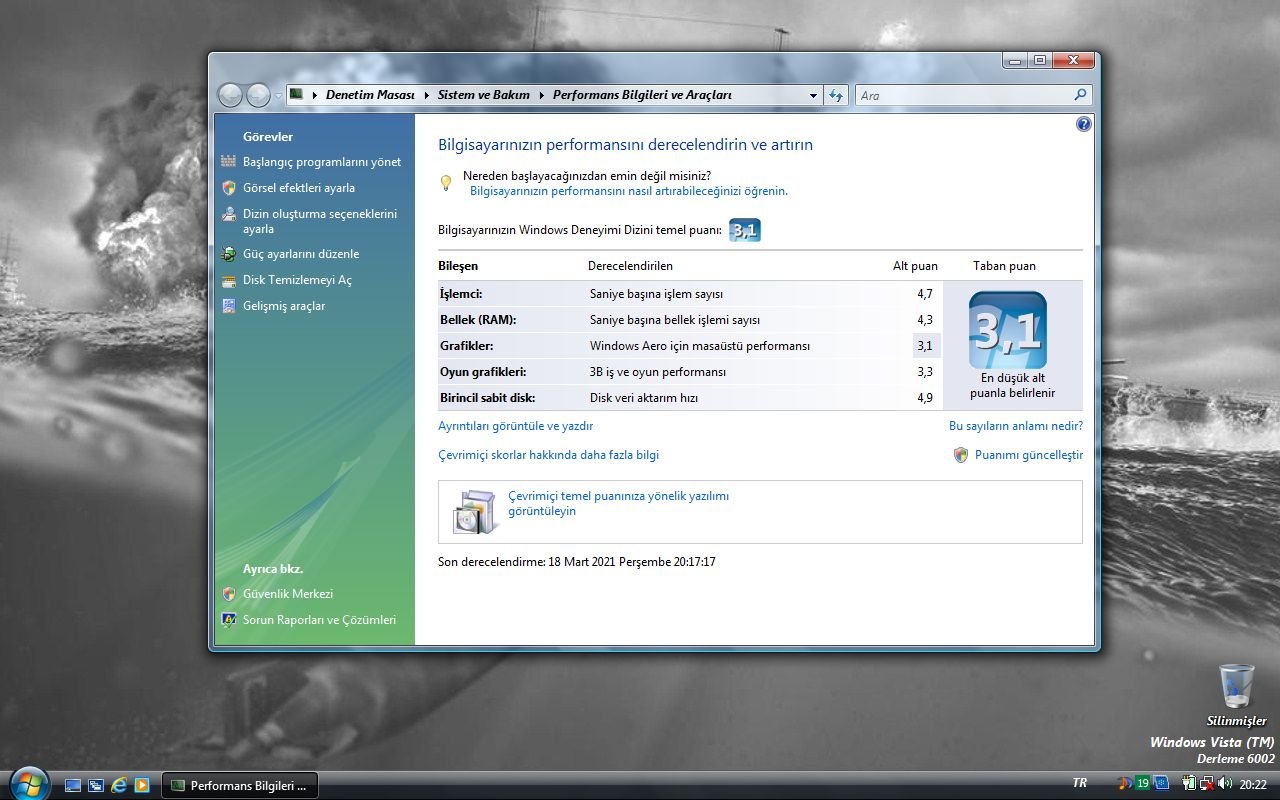
Task: Expand the arrow after Sistem ve Bakım
Action: click(540, 95)
